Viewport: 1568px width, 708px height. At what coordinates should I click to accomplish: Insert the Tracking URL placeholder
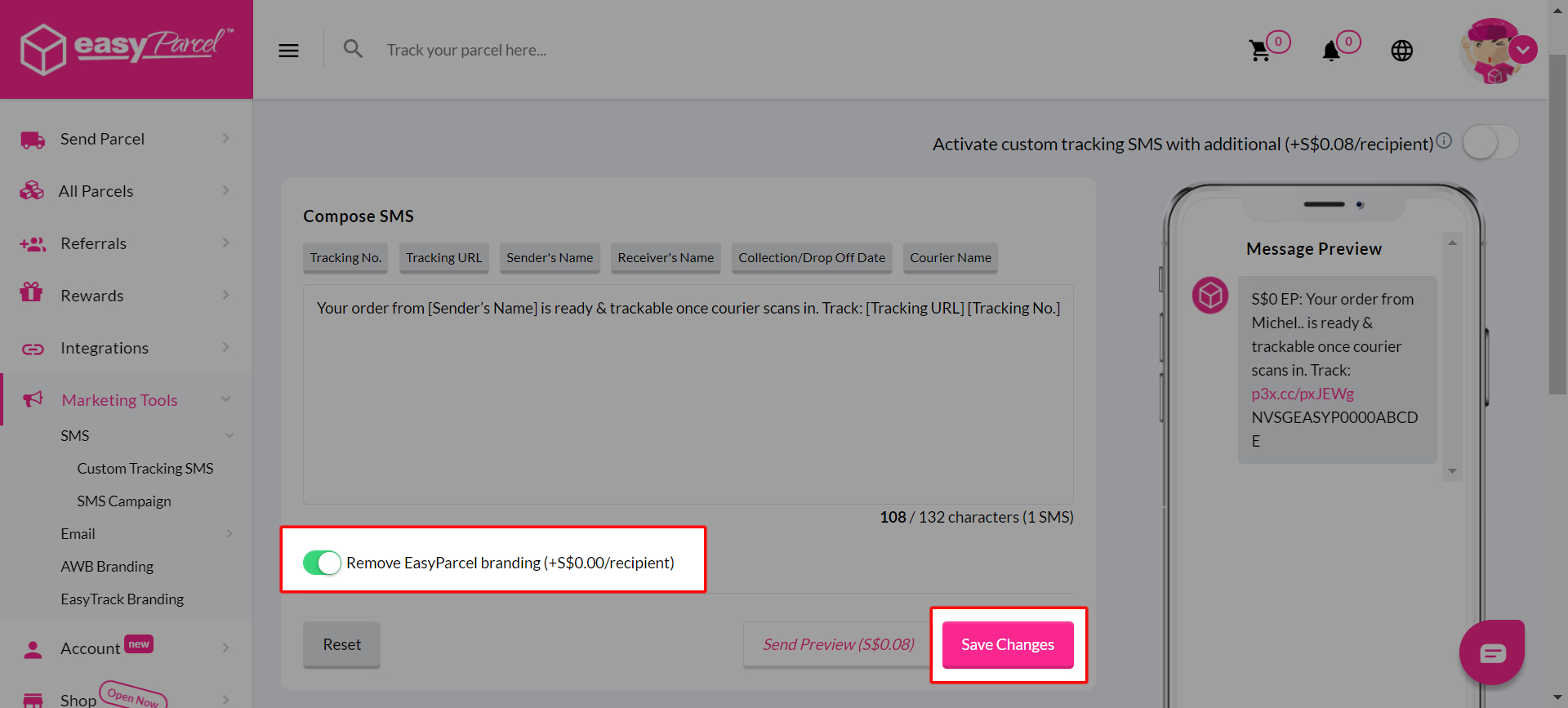tap(444, 258)
